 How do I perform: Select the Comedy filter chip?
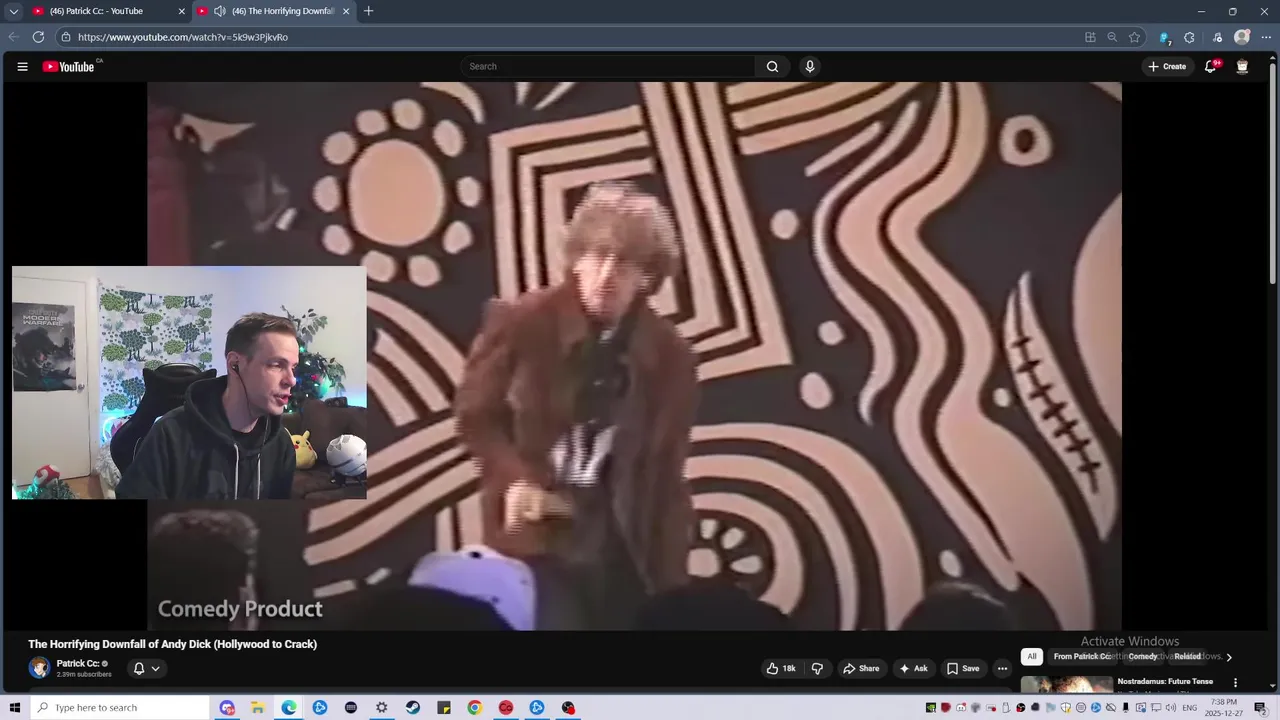pos(1142,656)
